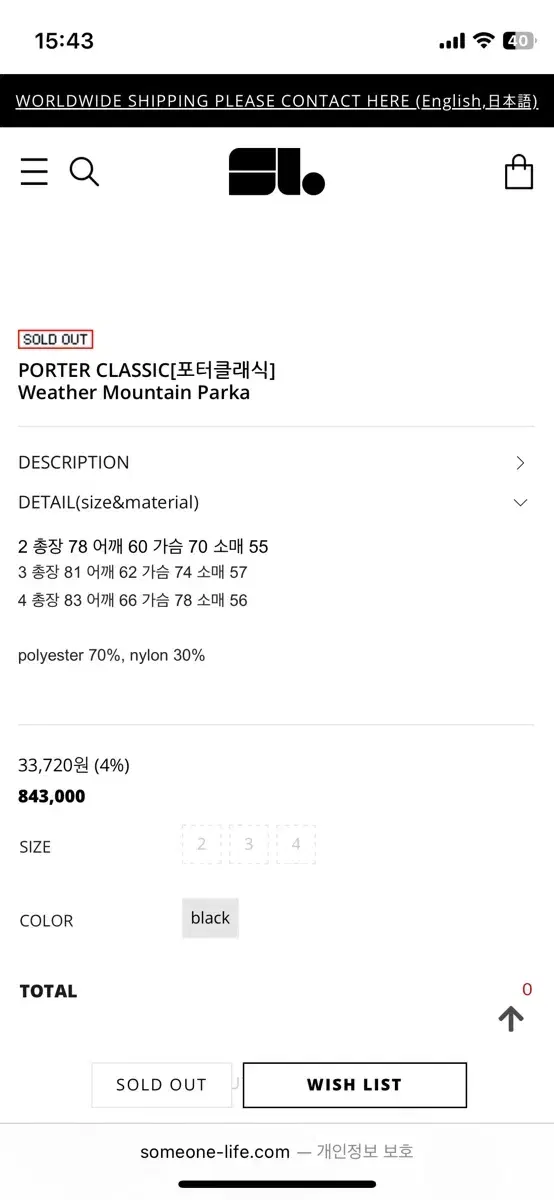Expand the DESCRIPTION section chevron

[x=520, y=462]
